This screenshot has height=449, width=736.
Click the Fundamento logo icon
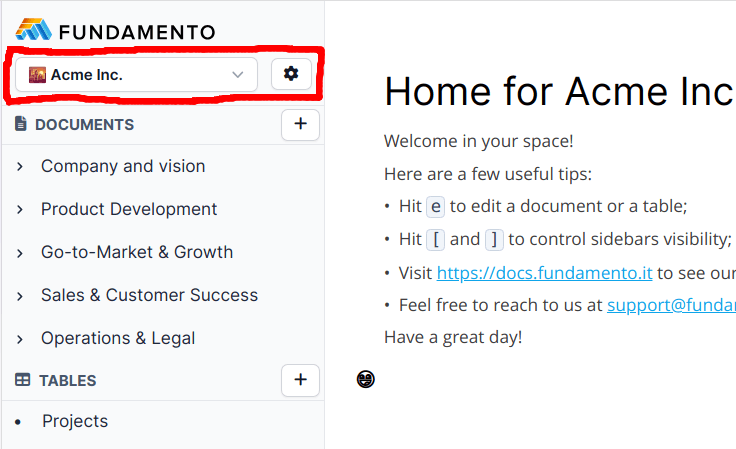pos(33,30)
